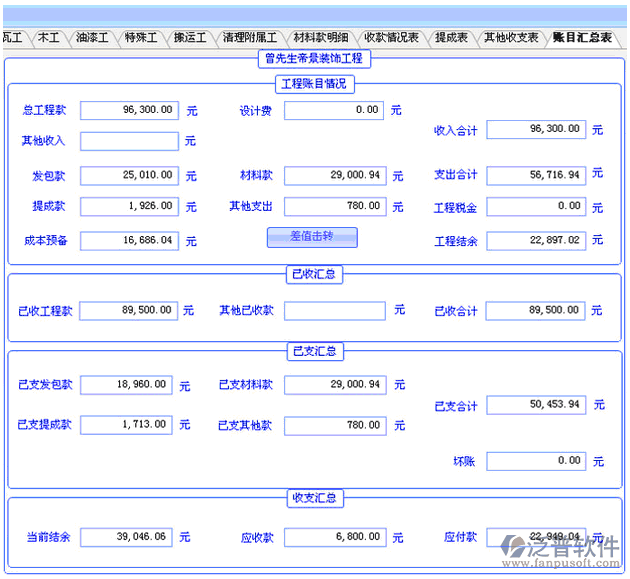Select the 设计费 amount field
630x579 pixels.
(x=334, y=110)
